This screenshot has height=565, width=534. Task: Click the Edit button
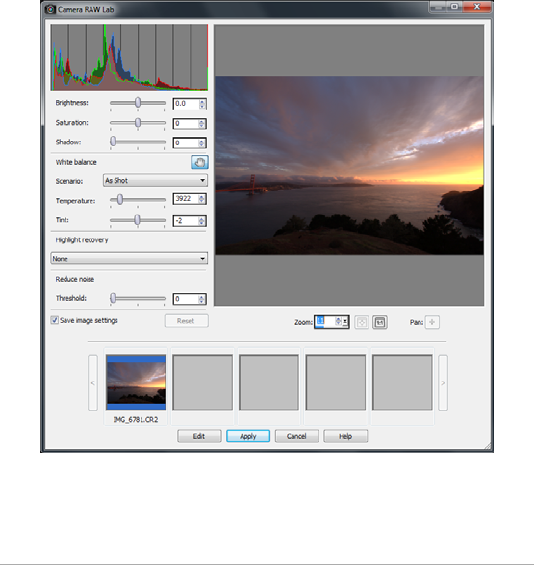pos(199,436)
